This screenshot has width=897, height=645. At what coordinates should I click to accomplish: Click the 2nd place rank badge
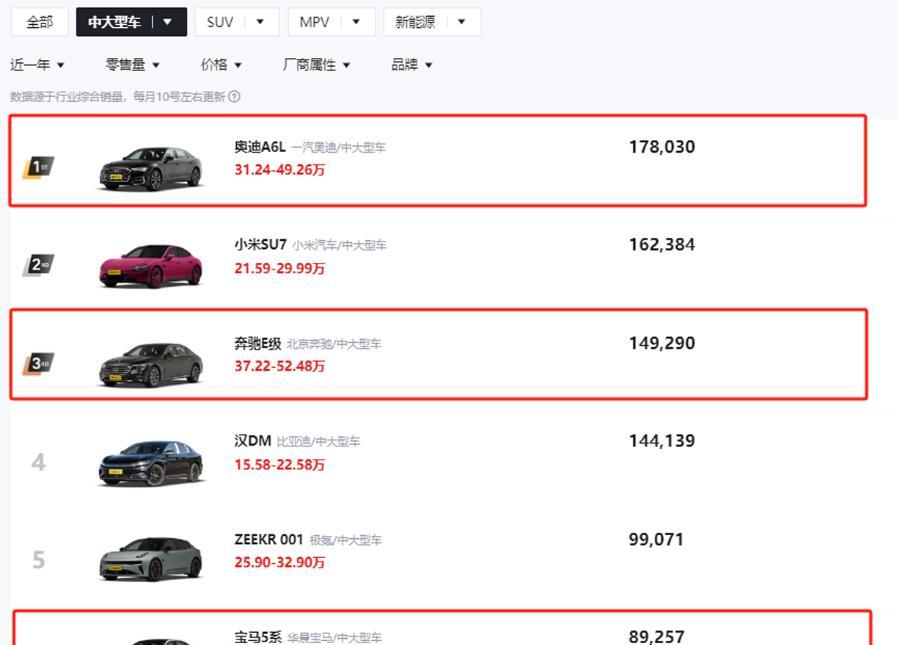[x=38, y=265]
